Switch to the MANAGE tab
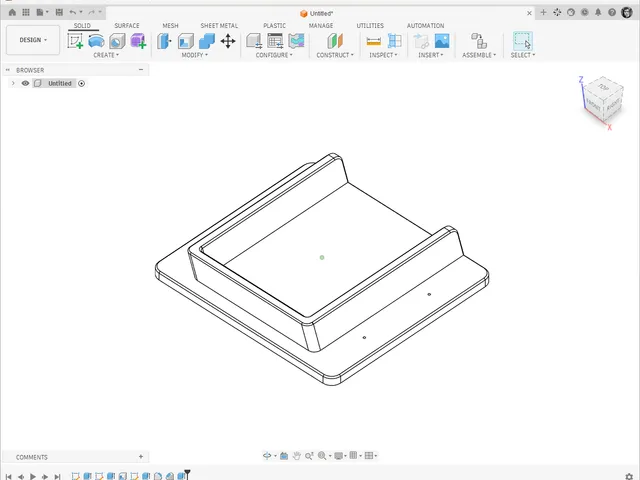640x480 pixels. pyautogui.click(x=321, y=25)
